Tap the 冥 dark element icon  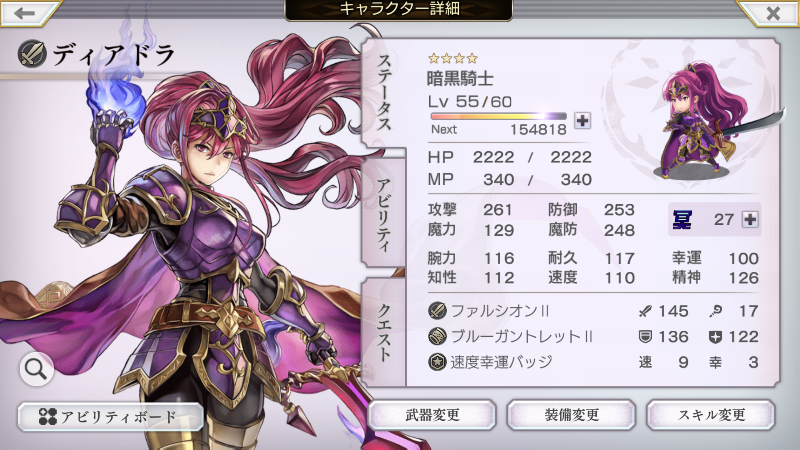click(682, 220)
